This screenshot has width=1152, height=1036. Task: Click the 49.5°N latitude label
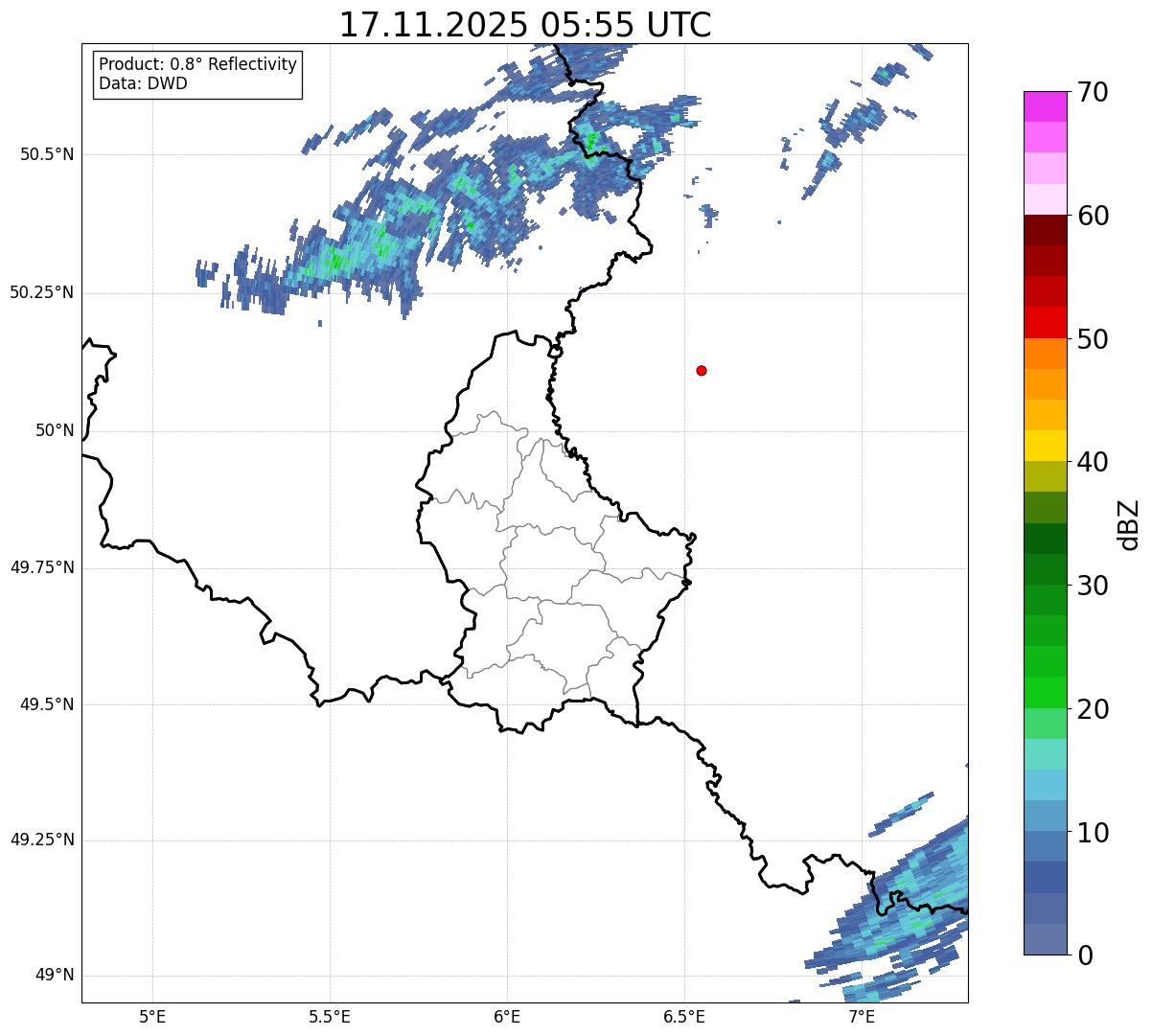[47, 704]
